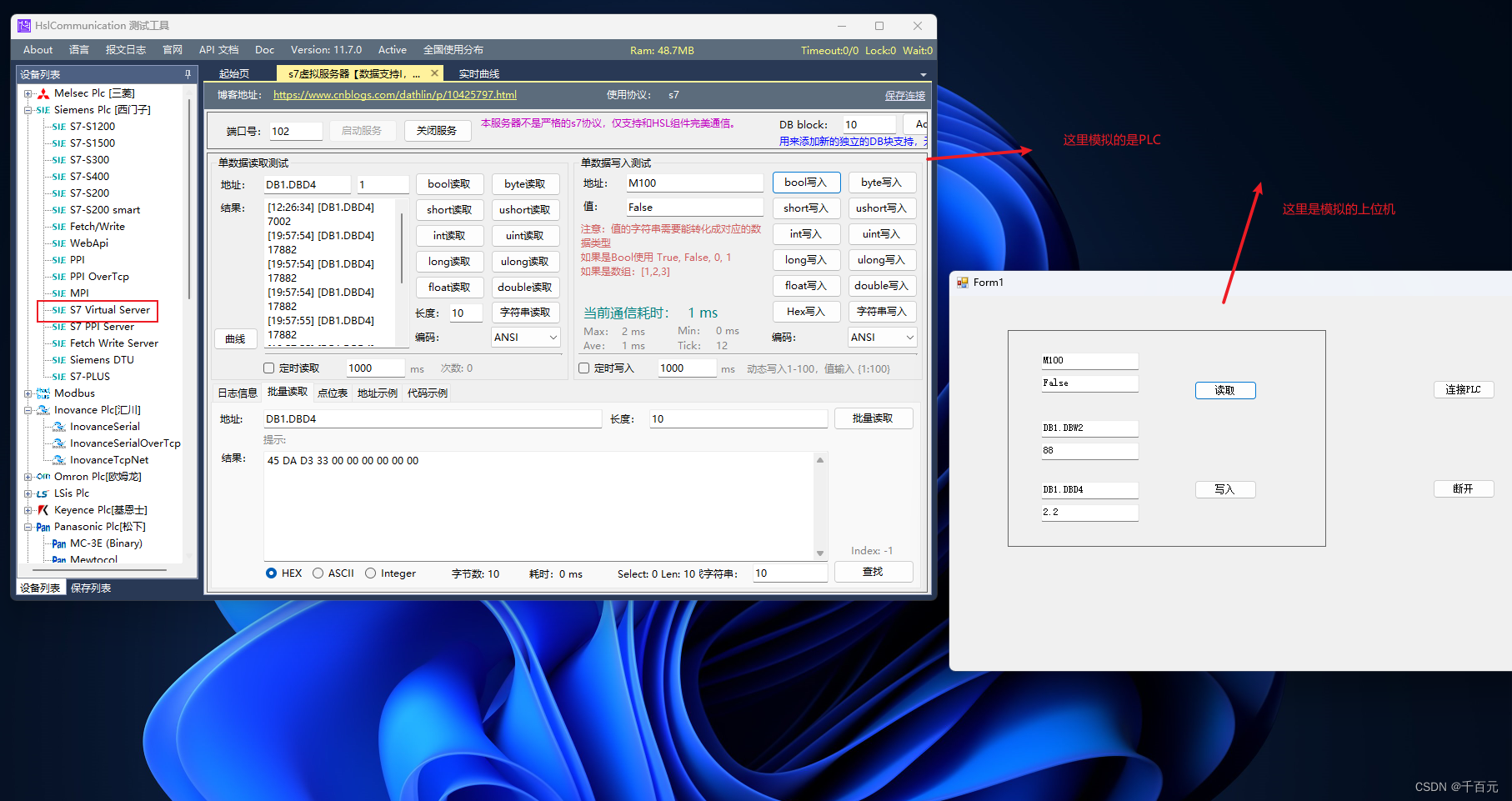The width and height of the screenshot is (1512, 801).
Task: Click the Hex写入 button
Action: [806, 312]
